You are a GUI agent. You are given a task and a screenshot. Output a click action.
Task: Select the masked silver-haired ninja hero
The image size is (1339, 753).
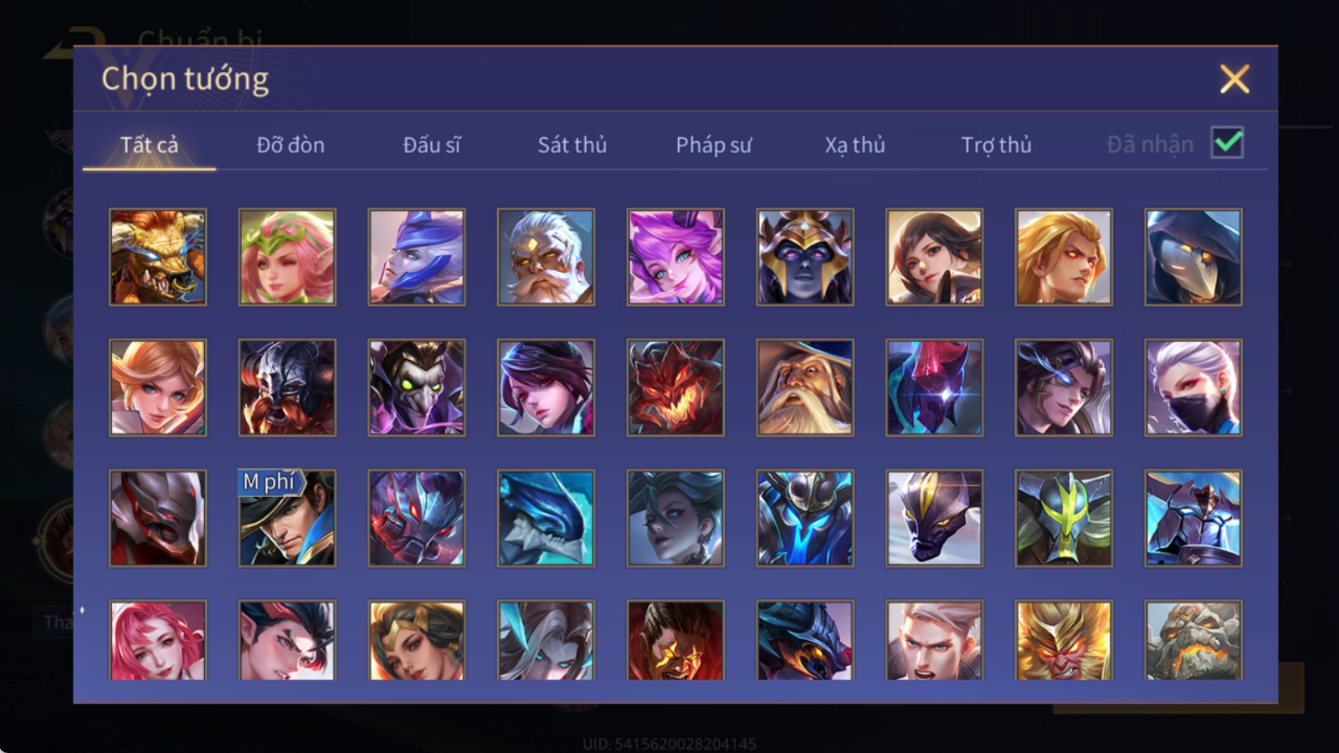(x=1194, y=388)
